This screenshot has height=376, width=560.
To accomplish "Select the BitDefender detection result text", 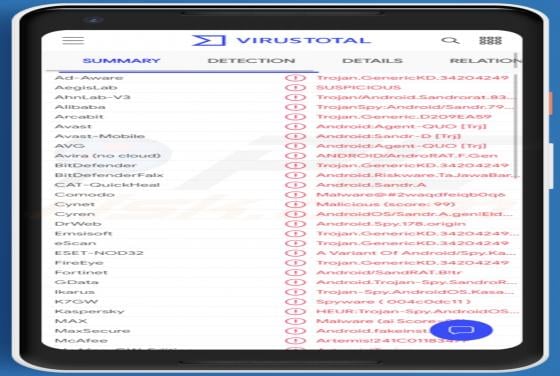I will pos(412,165).
